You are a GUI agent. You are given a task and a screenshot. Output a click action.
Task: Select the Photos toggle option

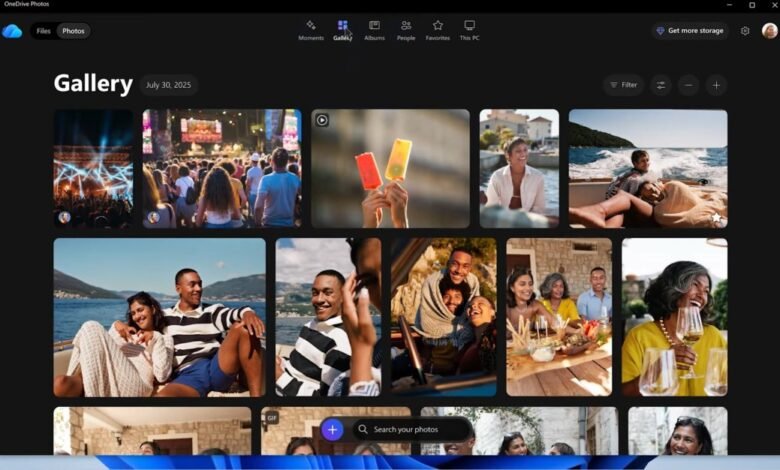click(73, 31)
